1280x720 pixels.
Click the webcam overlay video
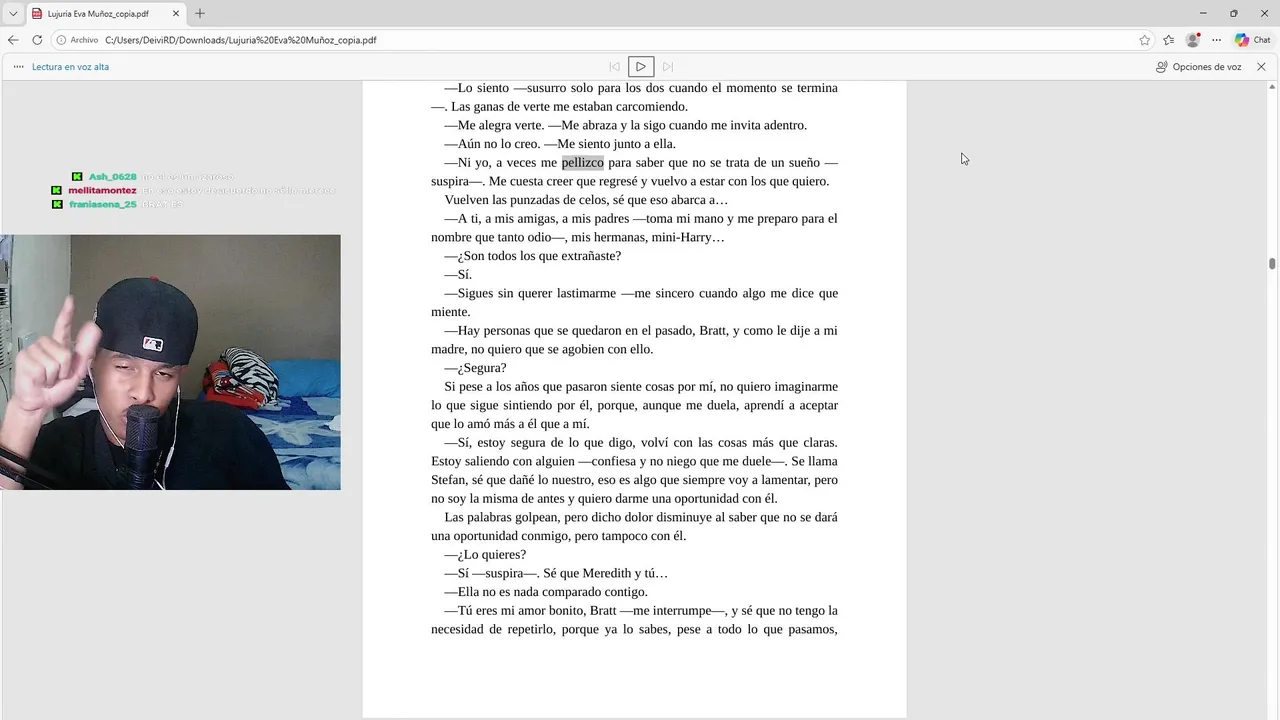[170, 362]
